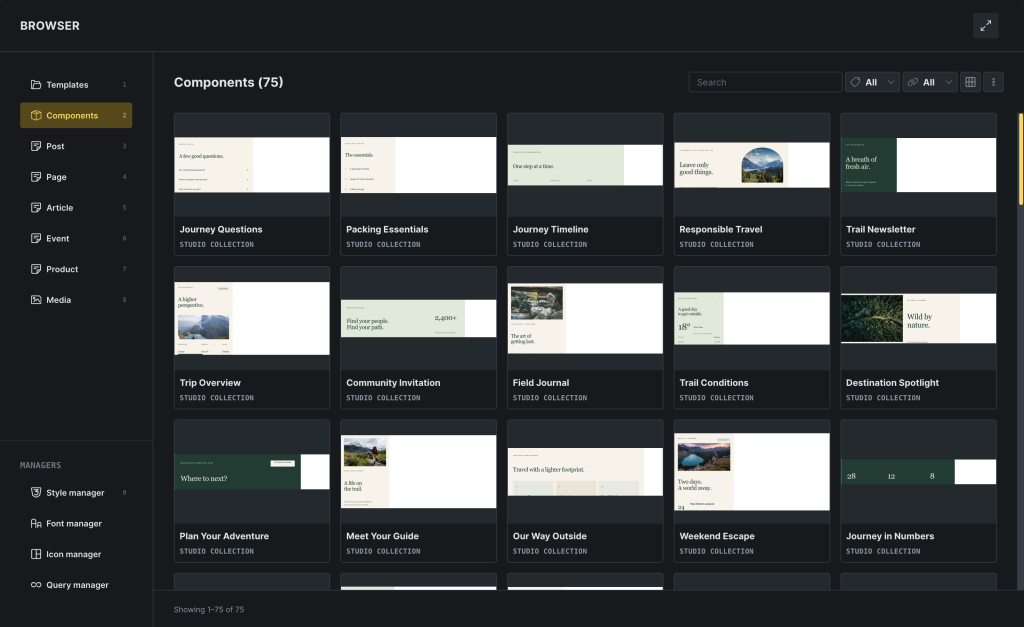
Task: Click the Font manager Aa icon
Action: pos(36,523)
